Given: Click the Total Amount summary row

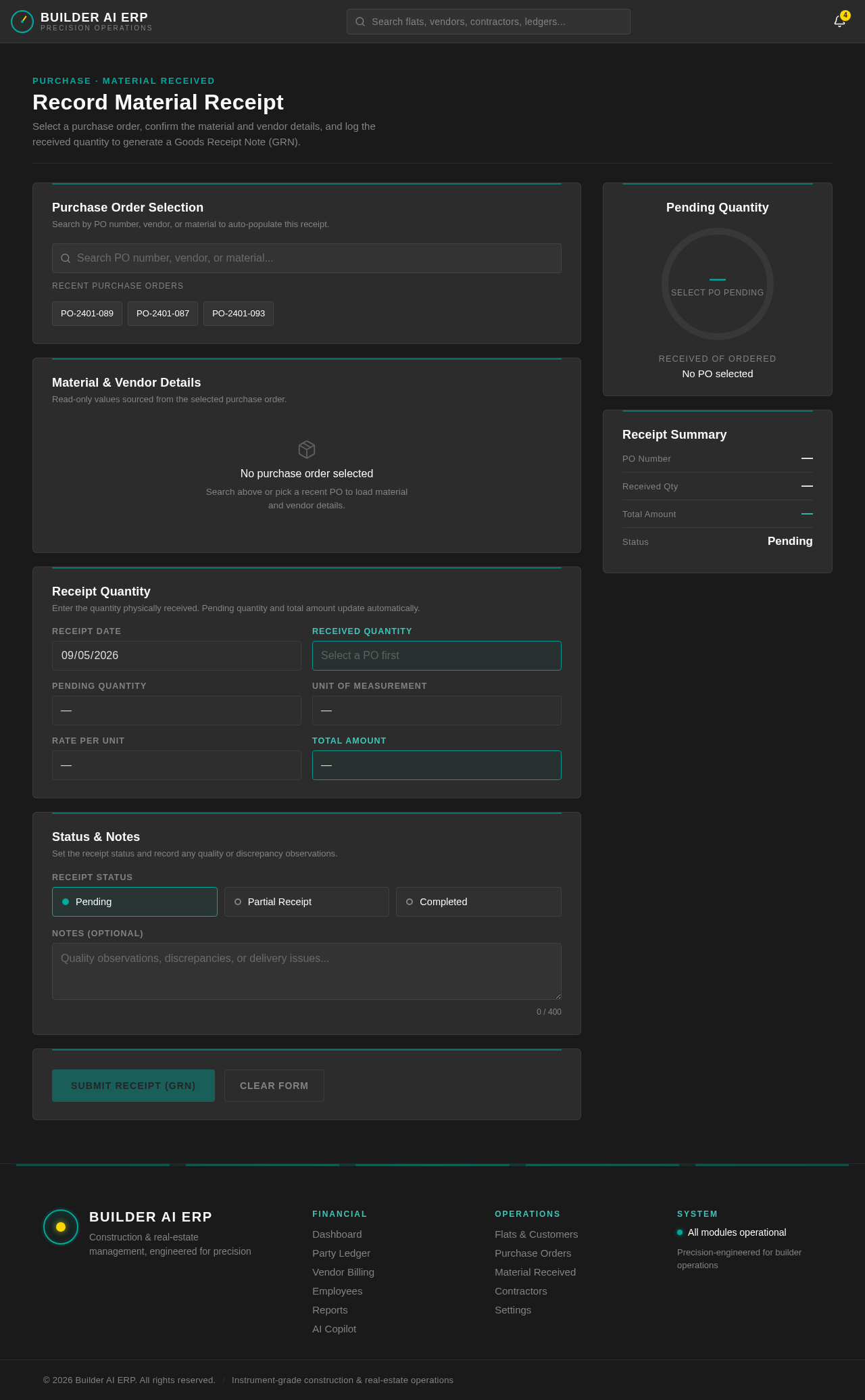Looking at the screenshot, I should [x=718, y=514].
